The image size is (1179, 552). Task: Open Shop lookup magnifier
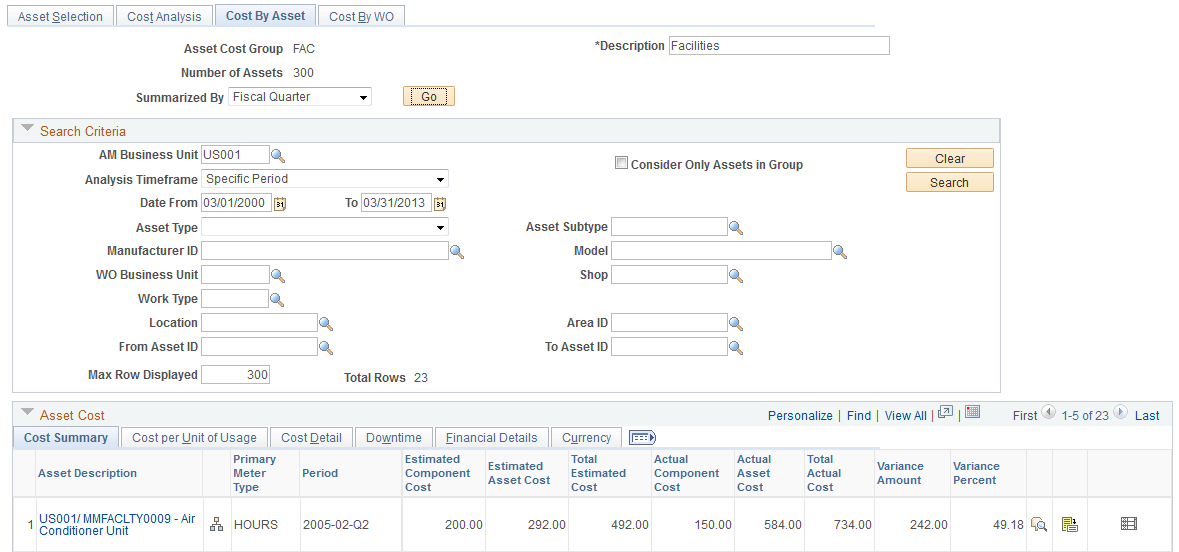pyautogui.click(x=736, y=276)
